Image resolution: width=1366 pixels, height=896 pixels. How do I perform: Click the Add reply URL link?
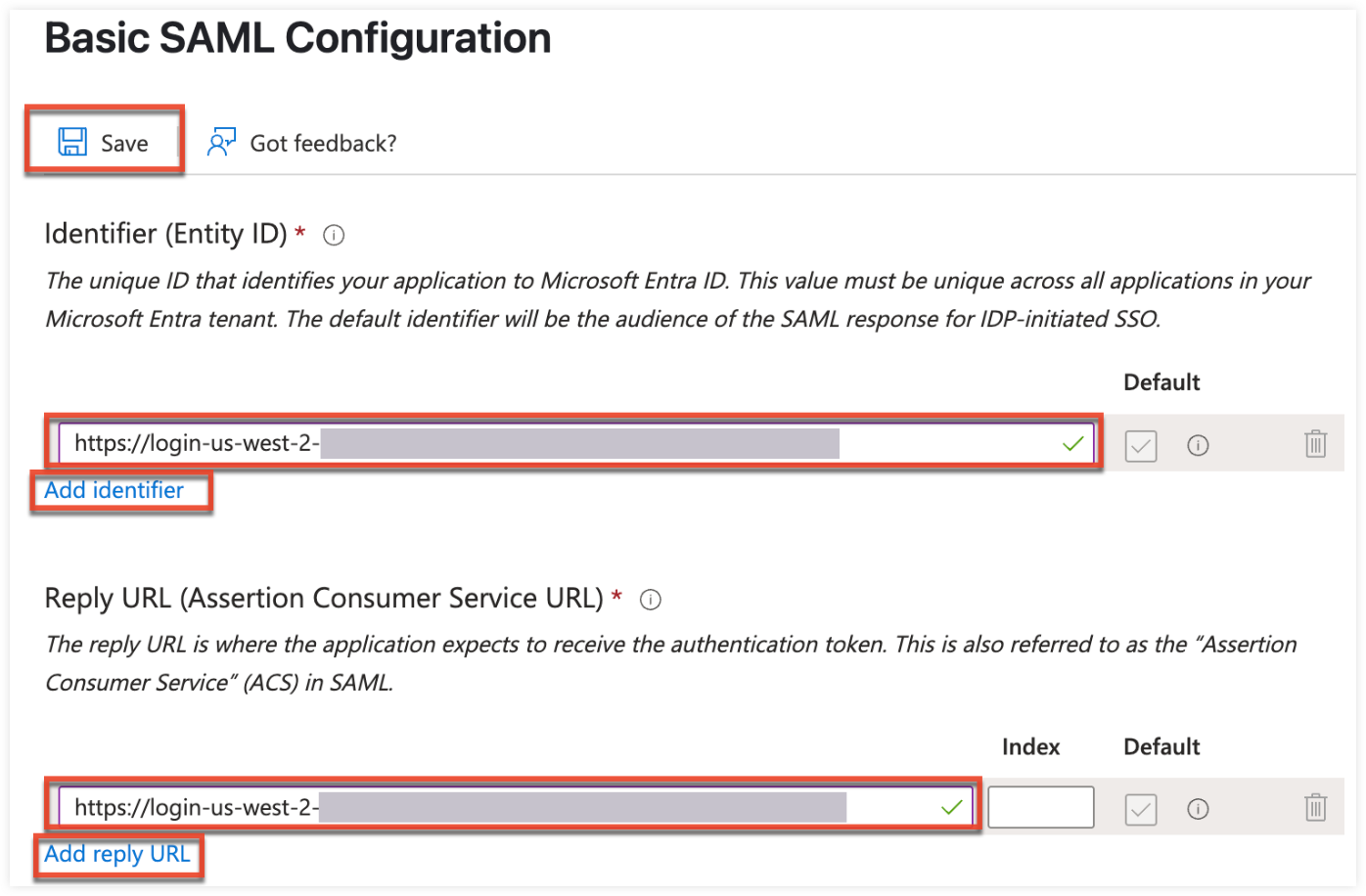[x=117, y=854]
